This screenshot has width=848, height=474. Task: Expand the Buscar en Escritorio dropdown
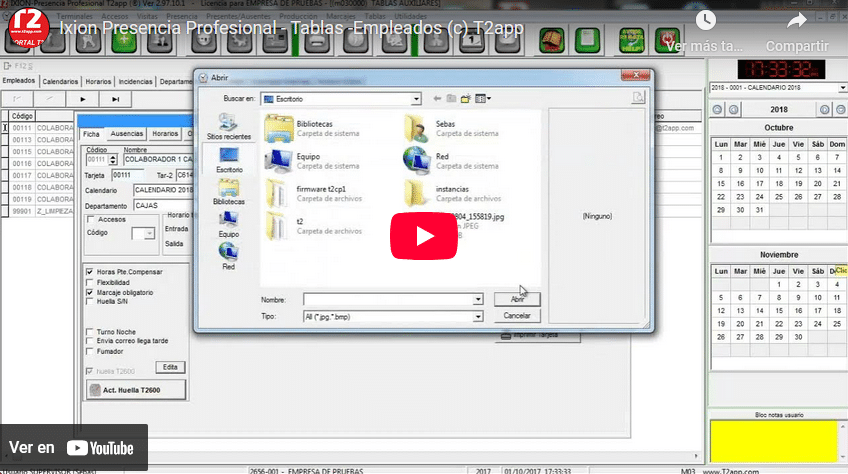416,99
